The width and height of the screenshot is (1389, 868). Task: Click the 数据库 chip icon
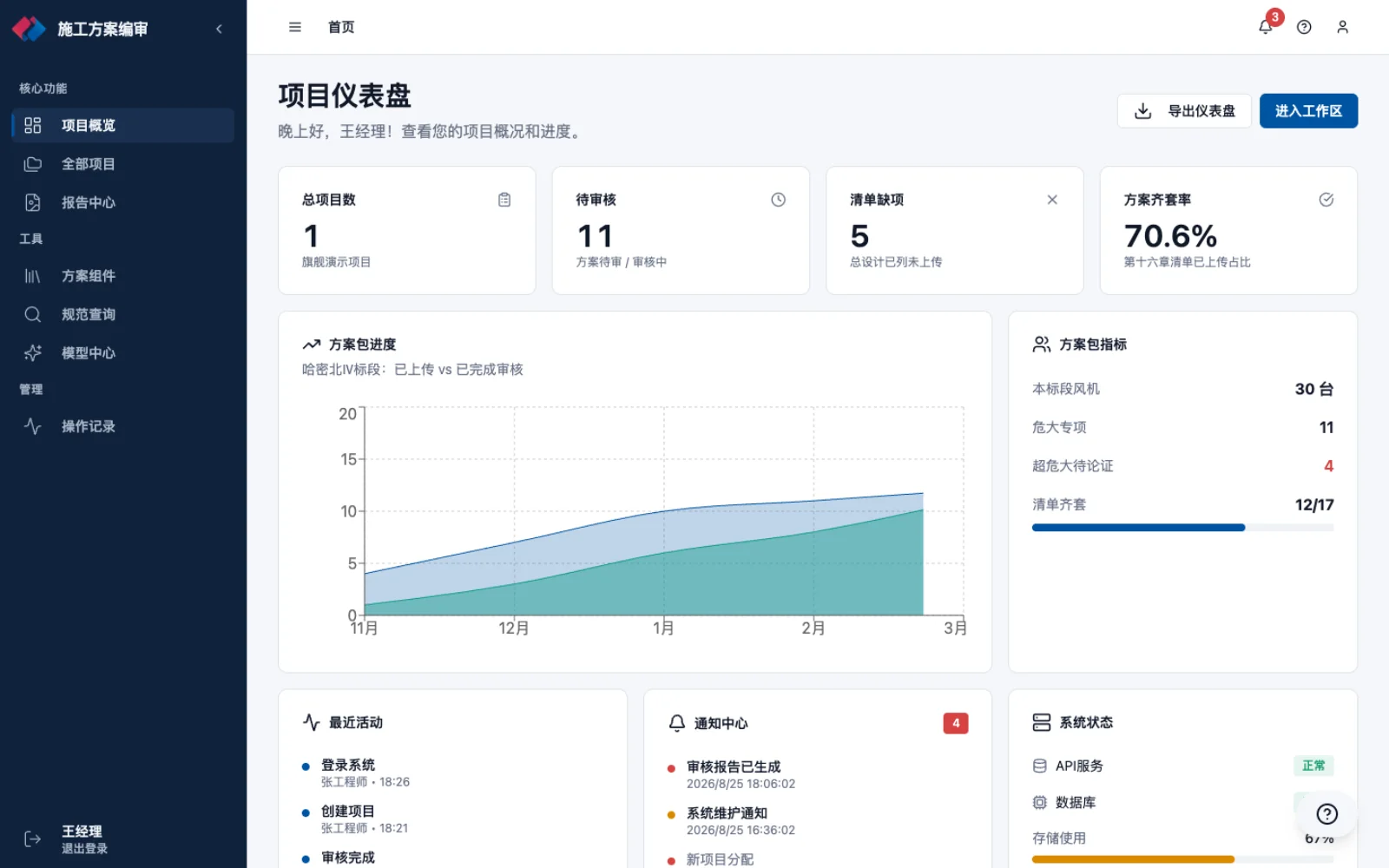coord(1040,802)
